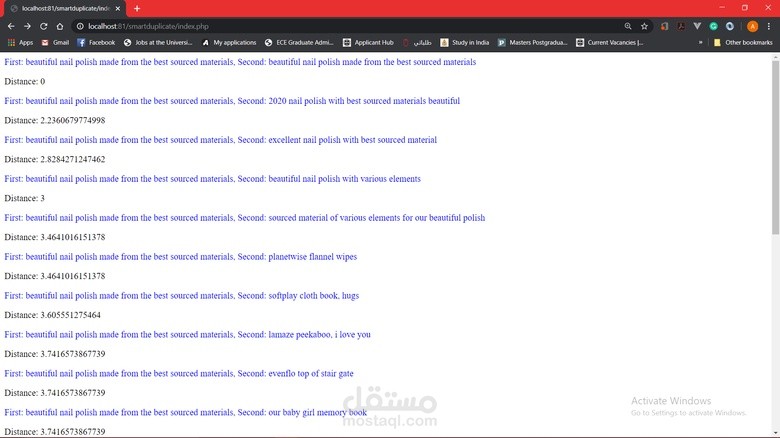This screenshot has width=780, height=438.
Task: Go back using the browser back arrow
Action: pos(11,26)
